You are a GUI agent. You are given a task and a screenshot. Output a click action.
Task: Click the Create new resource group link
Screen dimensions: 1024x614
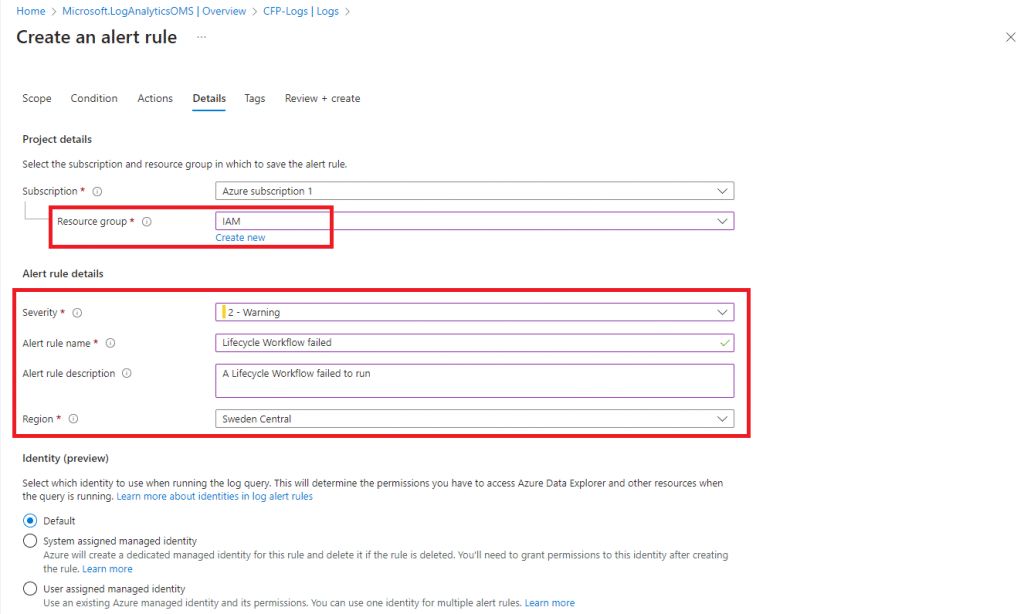(240, 238)
